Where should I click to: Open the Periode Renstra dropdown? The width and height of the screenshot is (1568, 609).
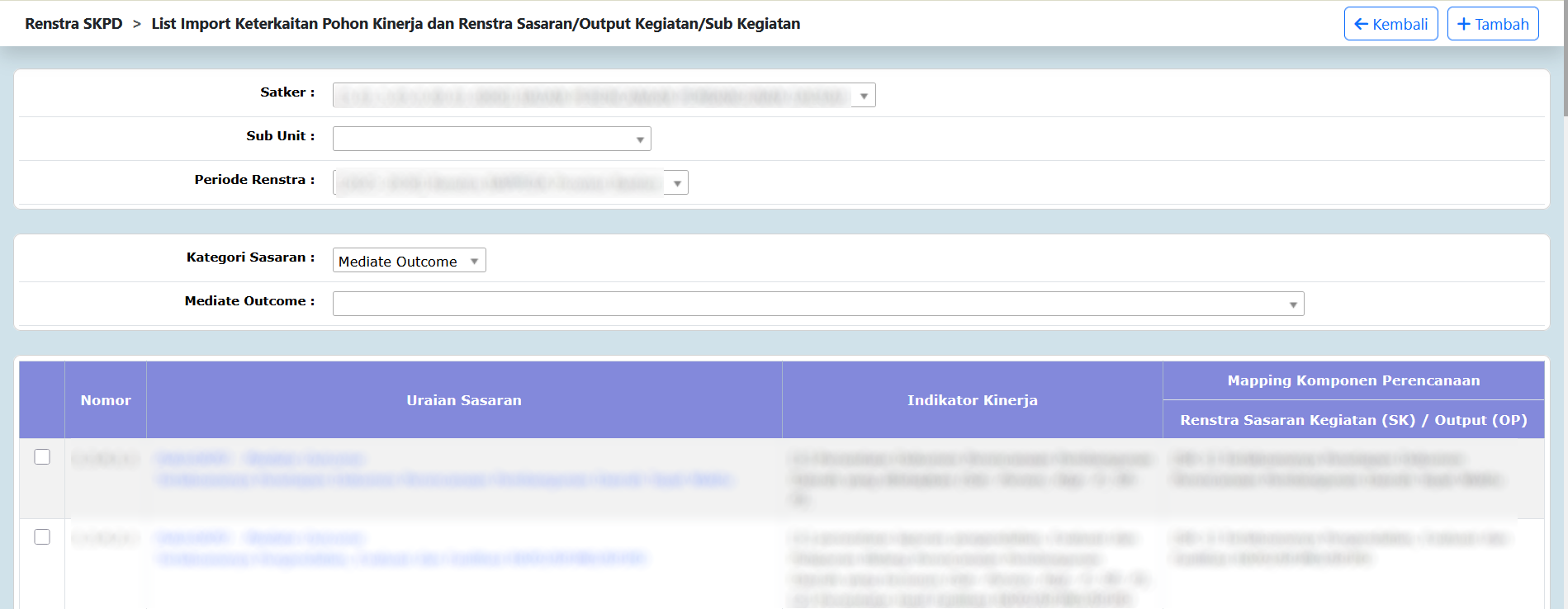click(x=510, y=182)
